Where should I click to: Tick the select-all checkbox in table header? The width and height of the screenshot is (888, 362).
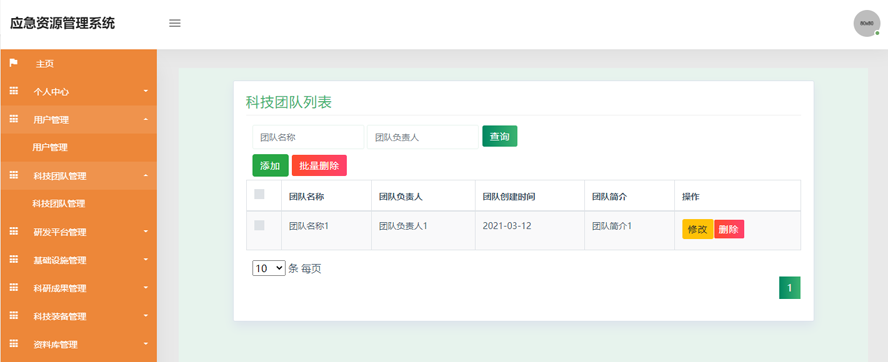(x=259, y=194)
